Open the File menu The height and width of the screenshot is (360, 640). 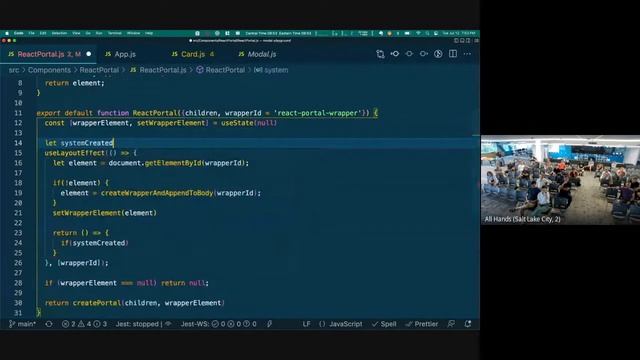coord(31,33)
